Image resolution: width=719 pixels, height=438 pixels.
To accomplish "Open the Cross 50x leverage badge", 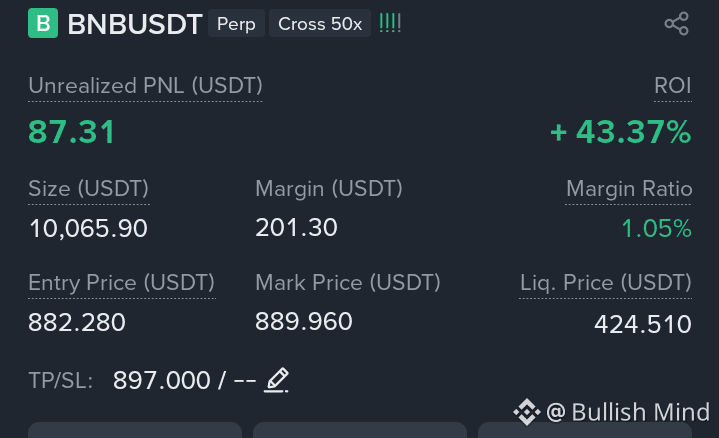I will 320,23.
